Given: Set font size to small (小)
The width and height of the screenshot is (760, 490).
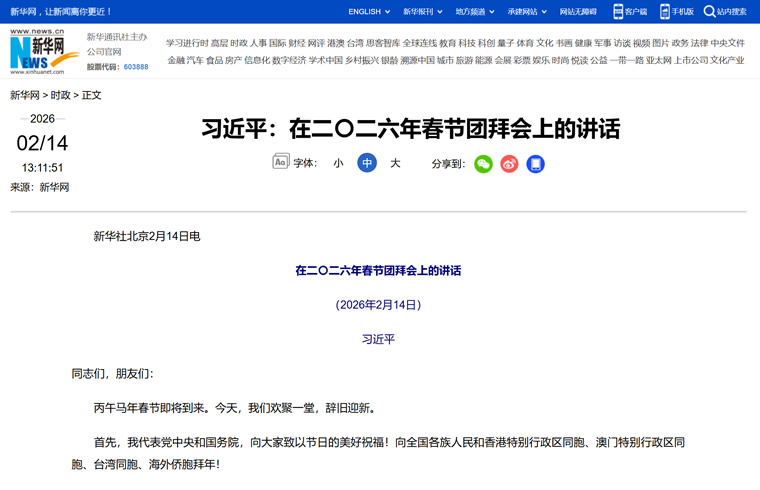Looking at the screenshot, I should 338,163.
